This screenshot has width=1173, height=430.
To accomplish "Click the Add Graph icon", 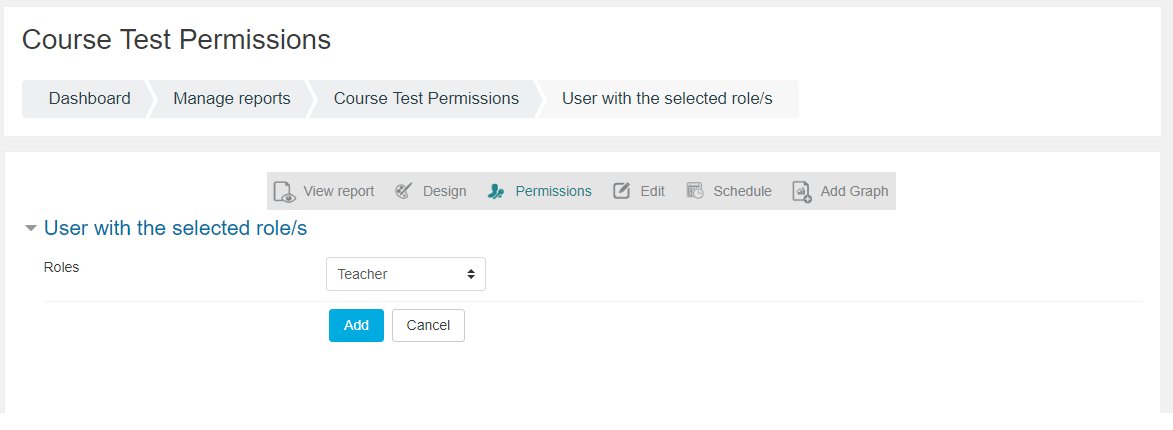I will pos(802,191).
